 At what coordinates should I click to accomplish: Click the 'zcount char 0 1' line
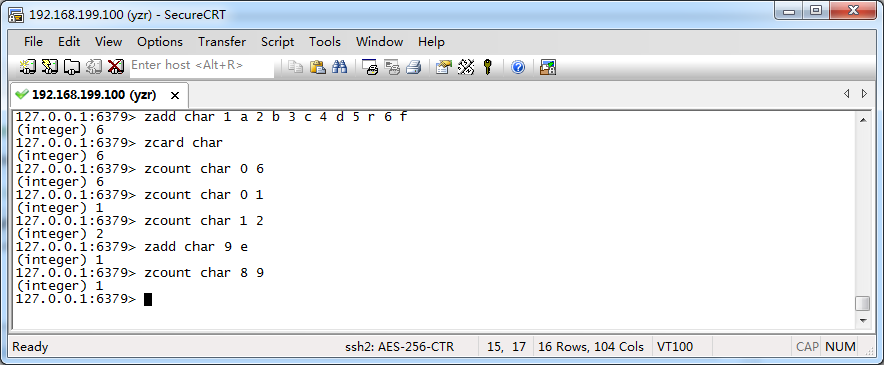(140, 195)
